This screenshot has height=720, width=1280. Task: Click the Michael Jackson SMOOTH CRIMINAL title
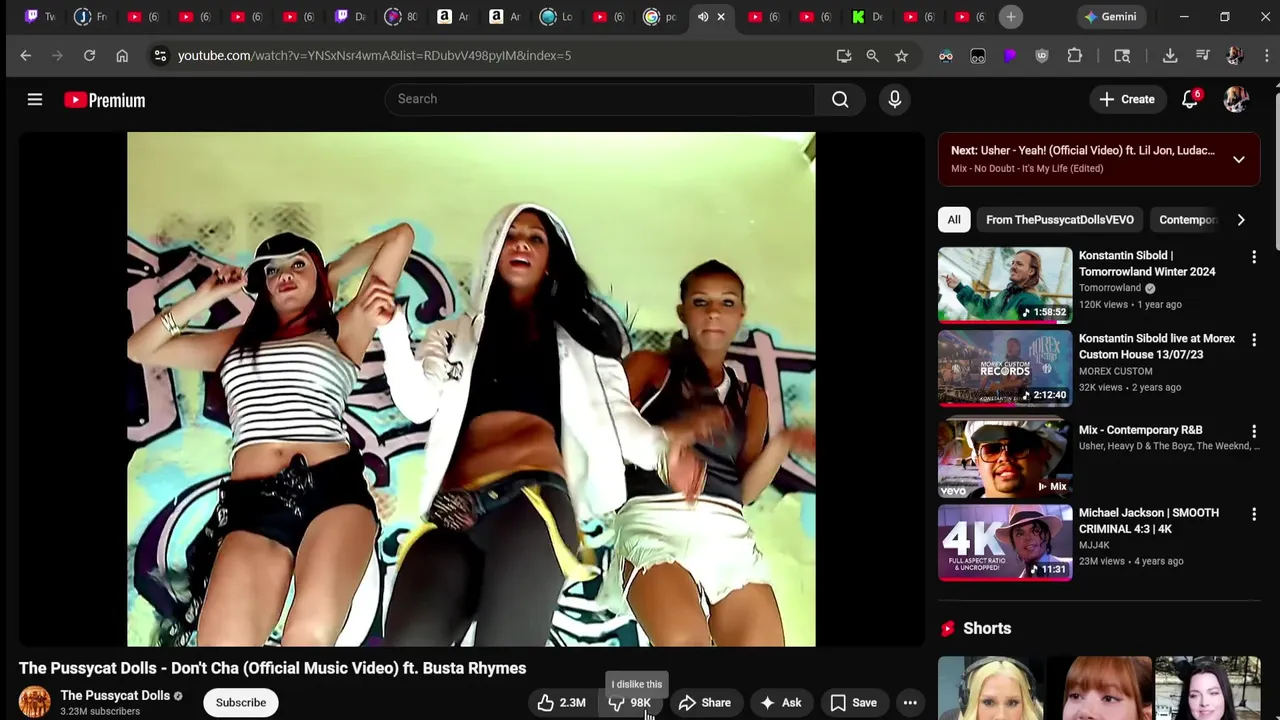1149,521
